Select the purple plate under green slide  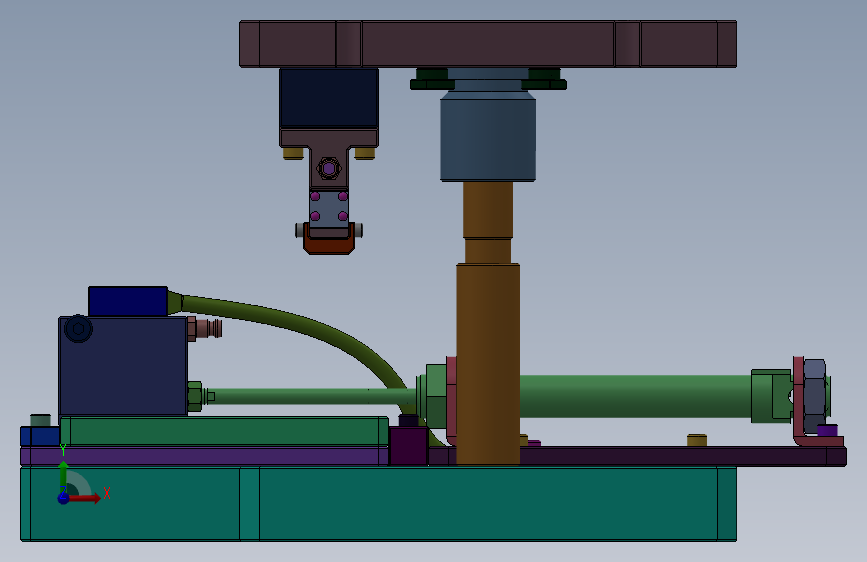205,456
